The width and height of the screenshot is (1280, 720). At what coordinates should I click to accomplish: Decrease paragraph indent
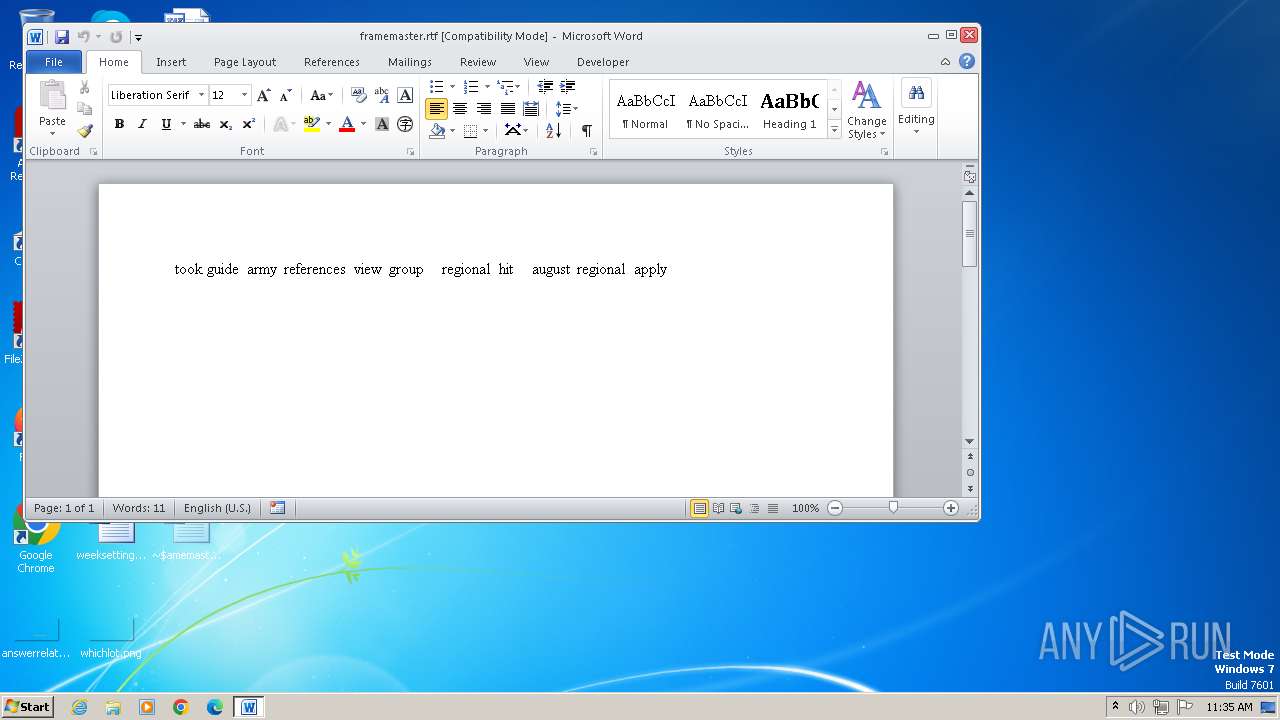545,87
